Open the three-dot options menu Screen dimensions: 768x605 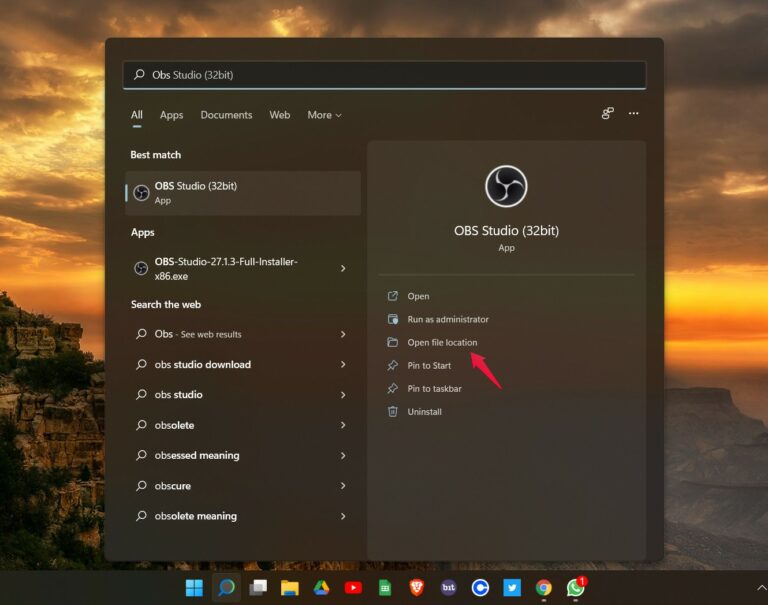coord(633,113)
